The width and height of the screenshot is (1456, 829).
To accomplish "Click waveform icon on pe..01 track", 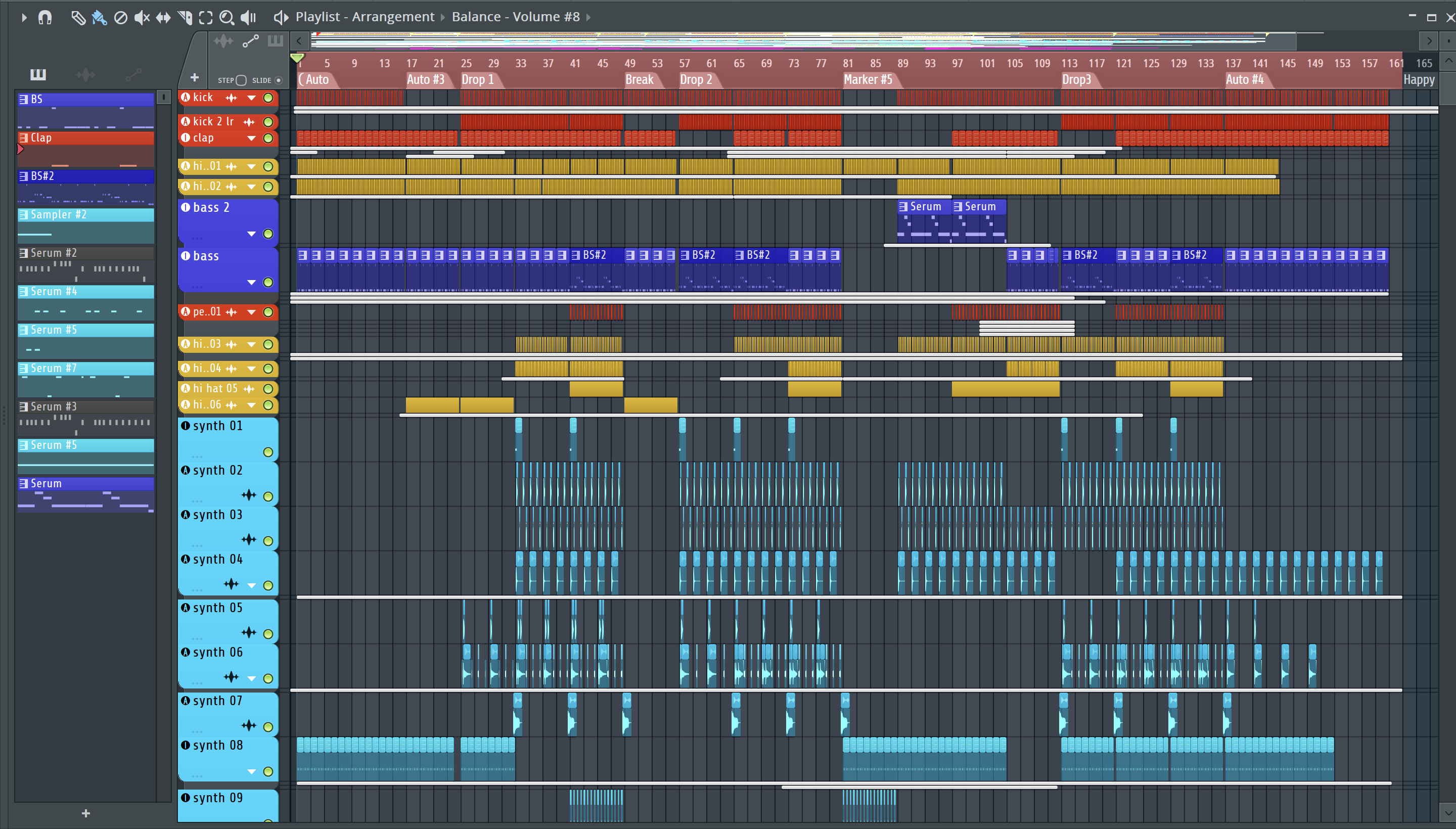I will point(231,312).
